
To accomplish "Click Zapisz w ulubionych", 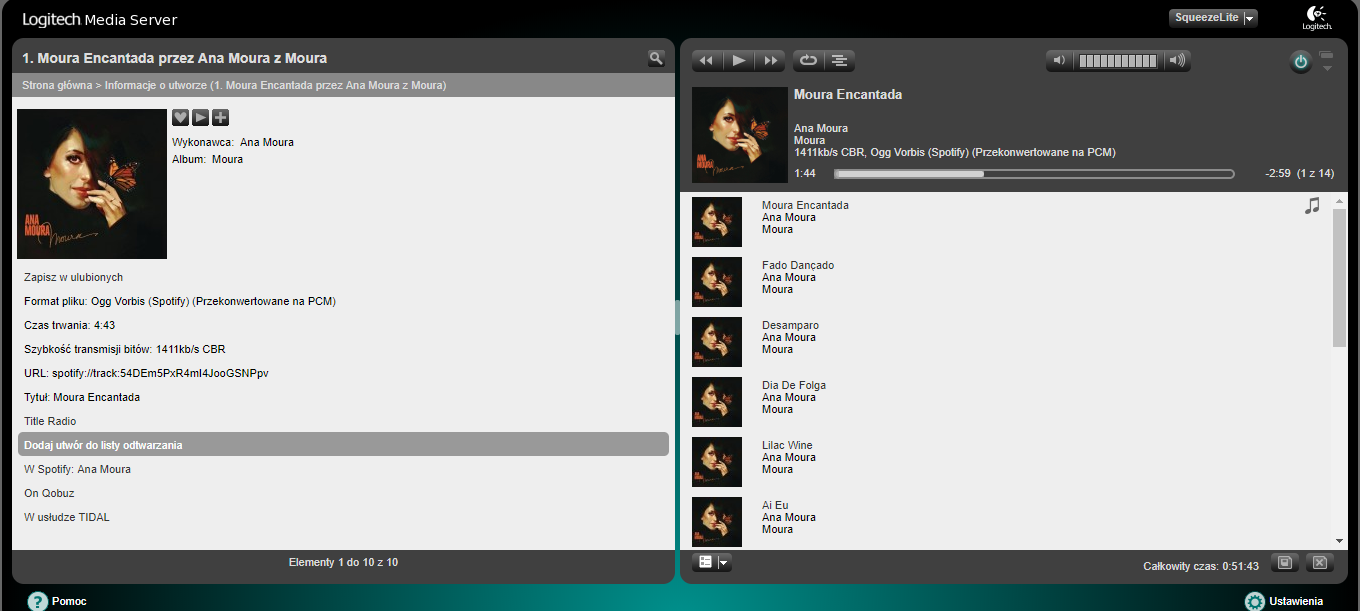I will click(x=73, y=277).
